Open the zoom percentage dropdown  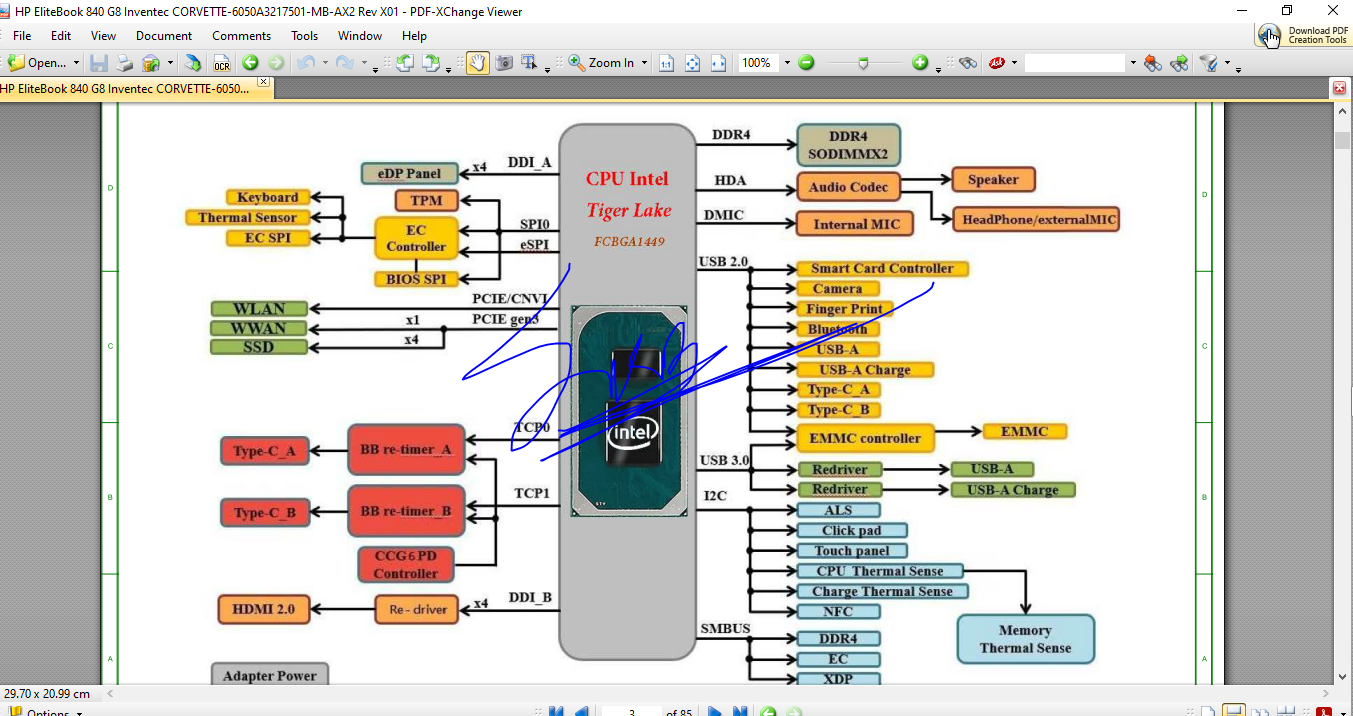click(x=787, y=62)
